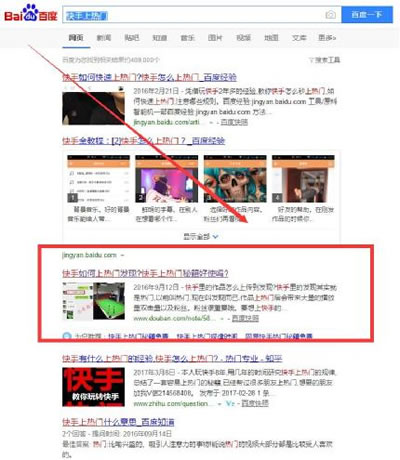Screen dimensions: 400x460
Task: Open the 图片 tab
Action: [215, 38]
